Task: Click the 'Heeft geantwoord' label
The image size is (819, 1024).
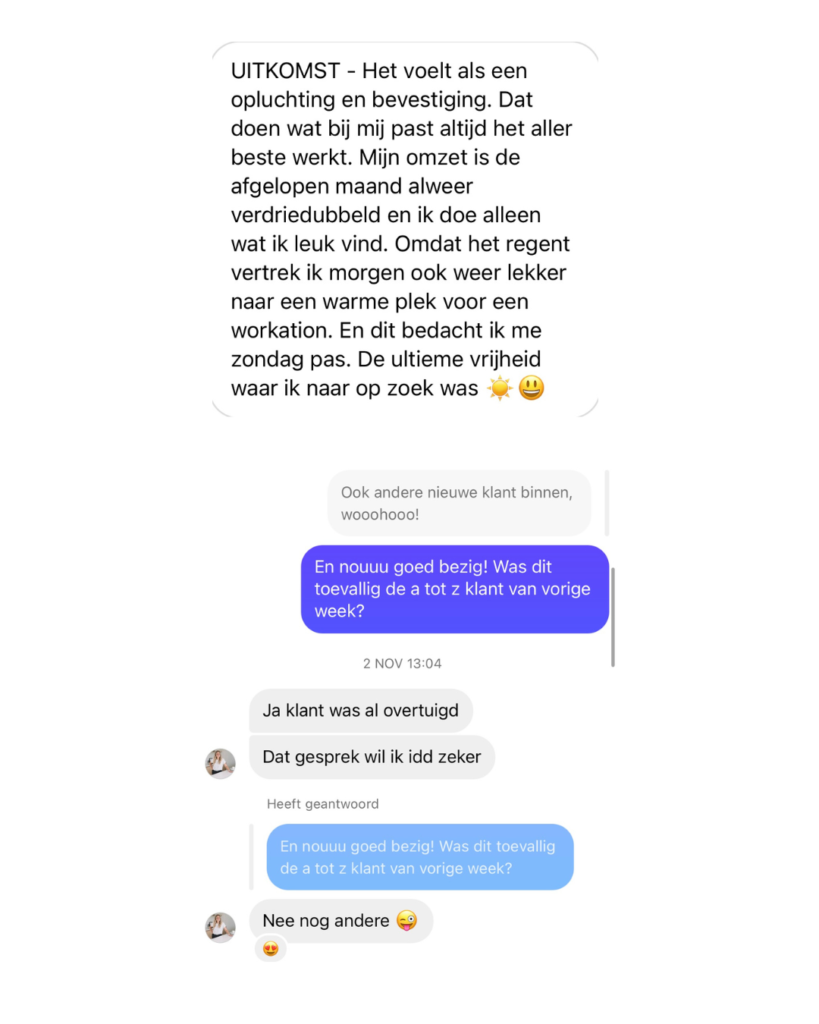Action: [x=323, y=804]
